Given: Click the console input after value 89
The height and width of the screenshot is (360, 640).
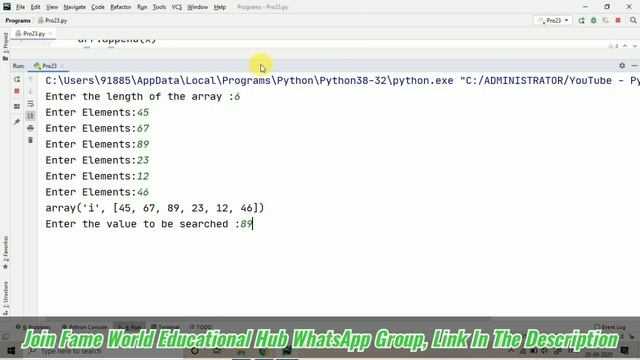Looking at the screenshot, I should click(253, 224).
